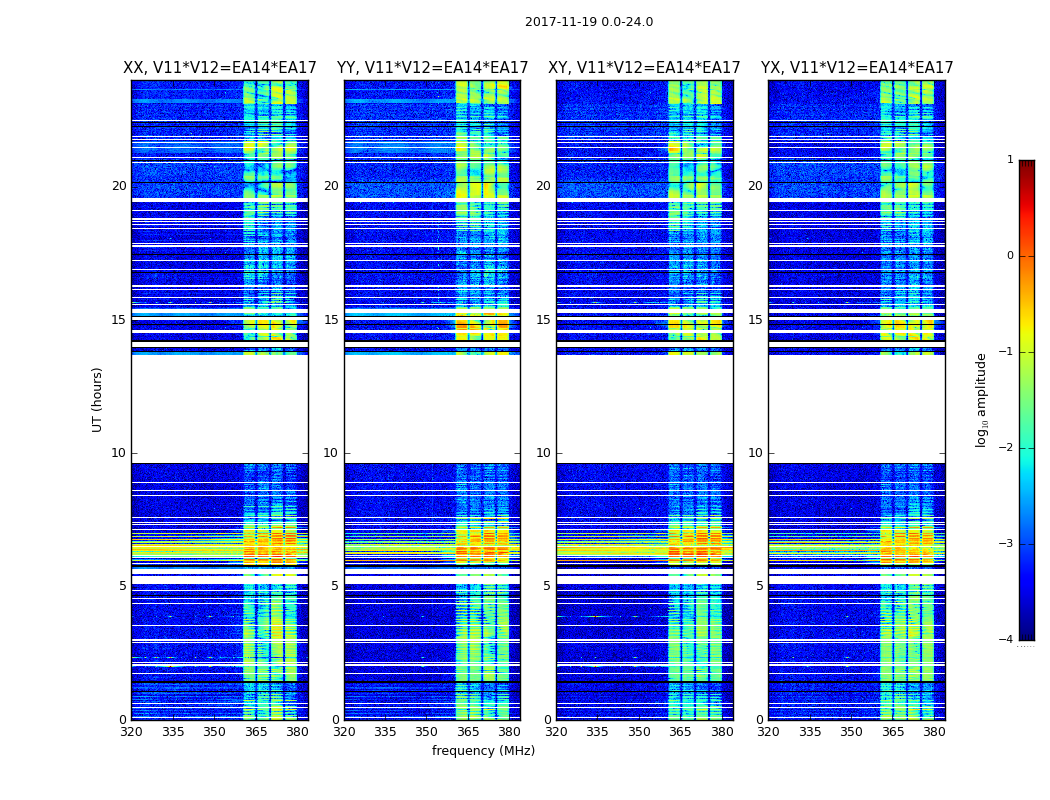The width and height of the screenshot is (1050, 800).
Task: Click the YX panel title
Action: [x=857, y=68]
